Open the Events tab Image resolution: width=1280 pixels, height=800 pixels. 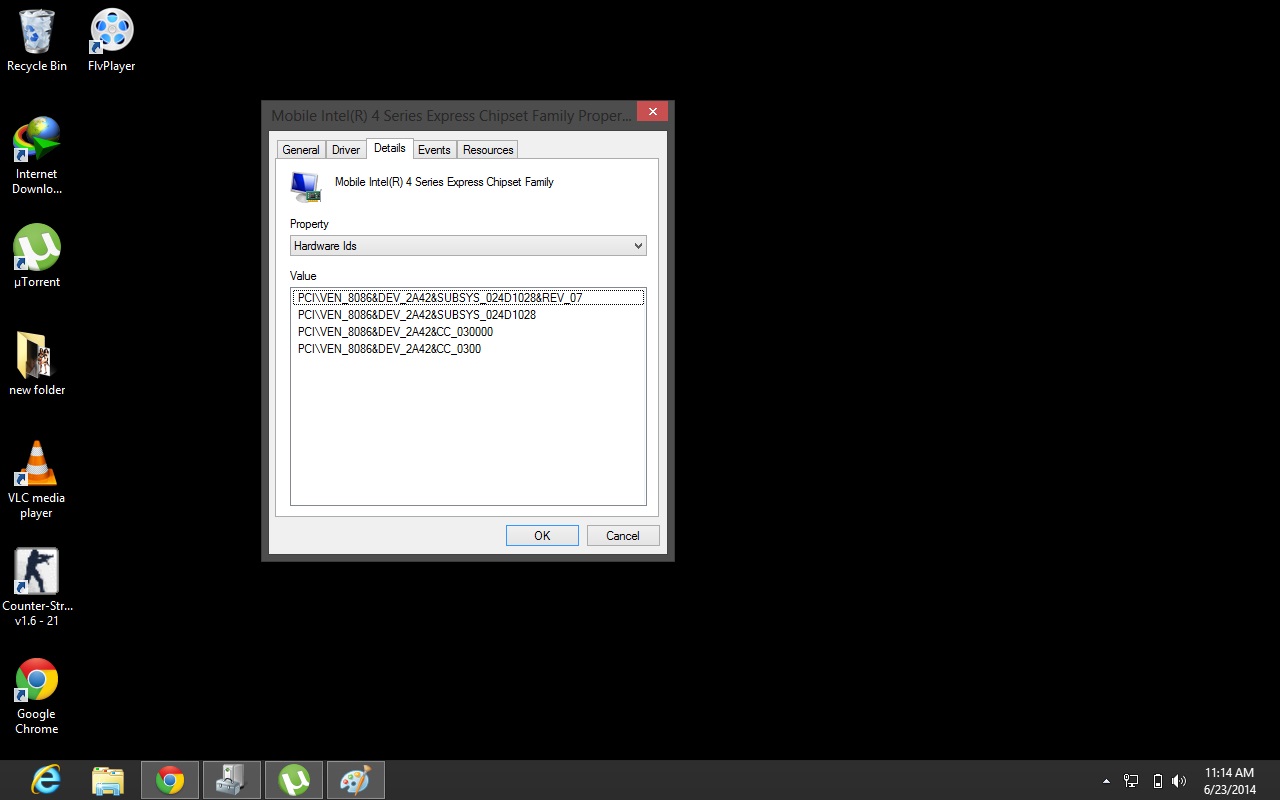434,150
